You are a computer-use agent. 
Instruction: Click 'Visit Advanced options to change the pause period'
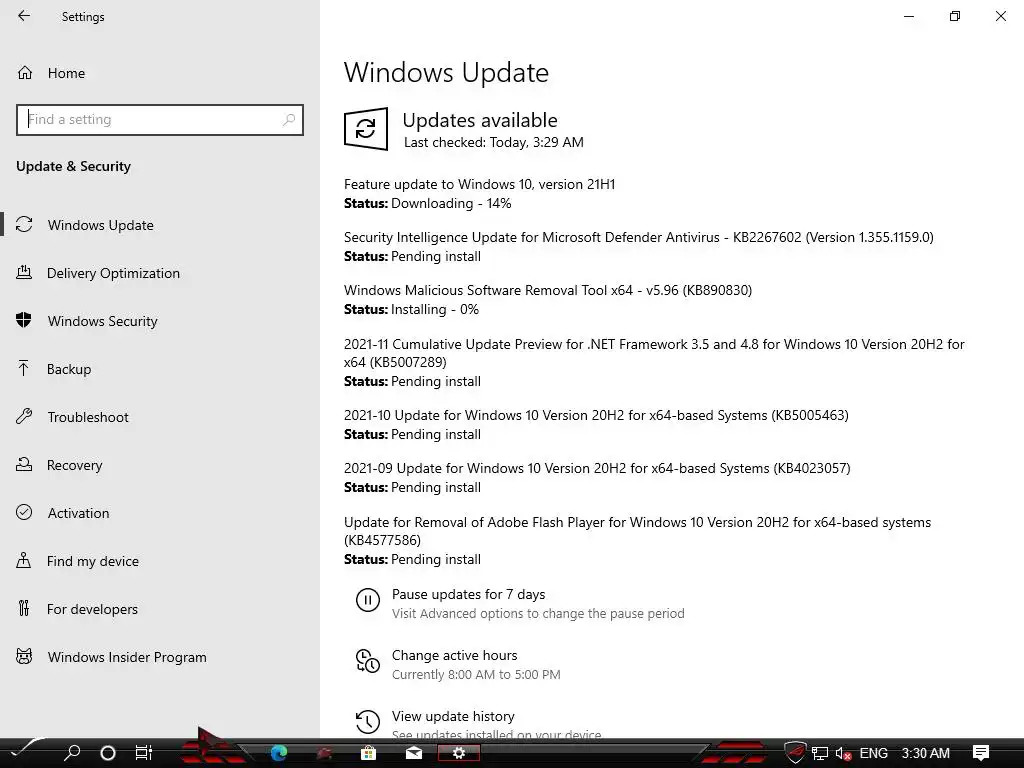(538, 613)
